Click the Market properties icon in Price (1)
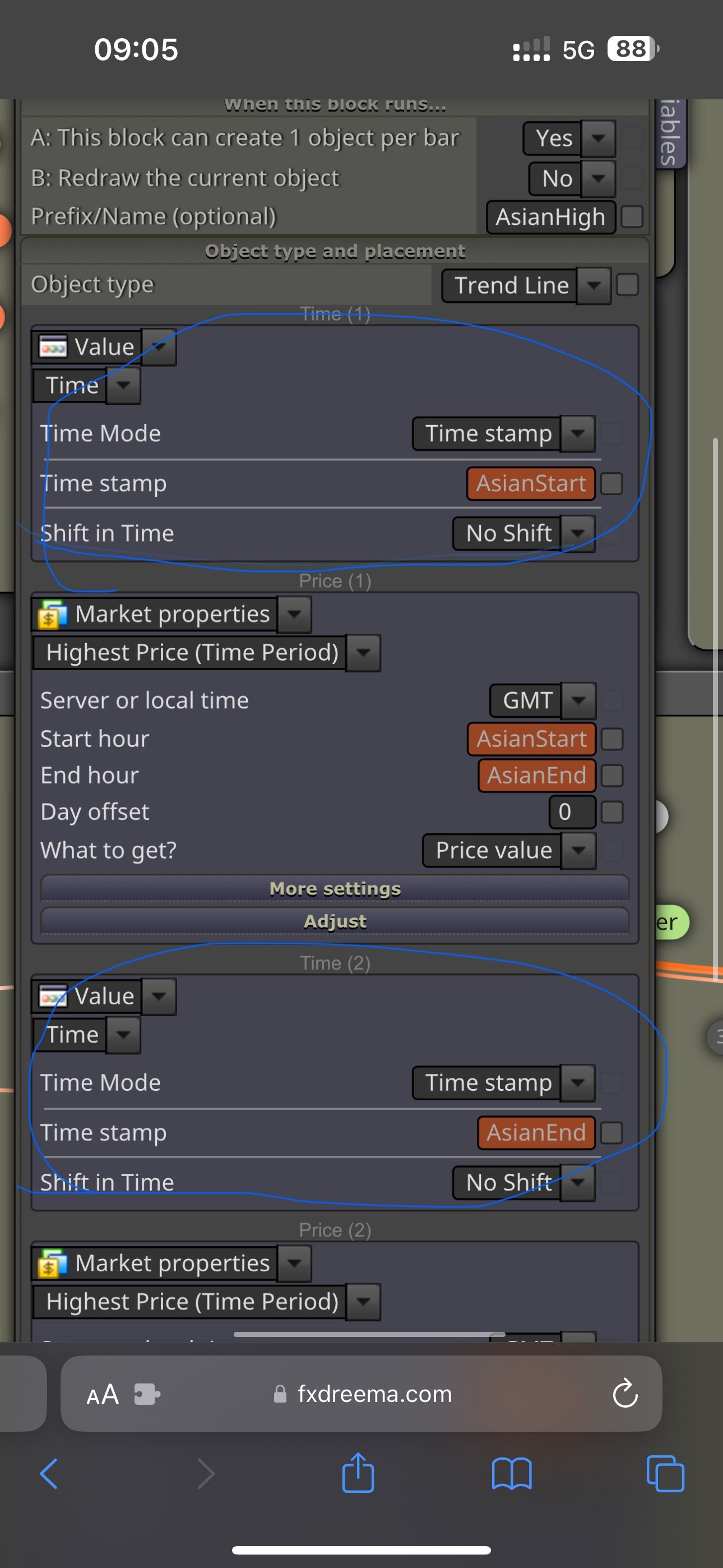Screen dimensions: 723x1568 (53, 614)
